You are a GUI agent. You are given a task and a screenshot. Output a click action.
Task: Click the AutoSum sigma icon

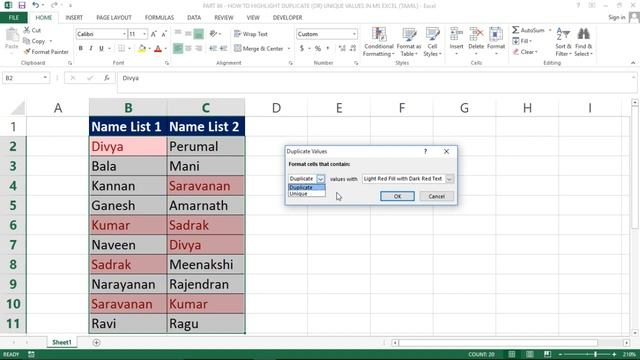[x=516, y=30]
